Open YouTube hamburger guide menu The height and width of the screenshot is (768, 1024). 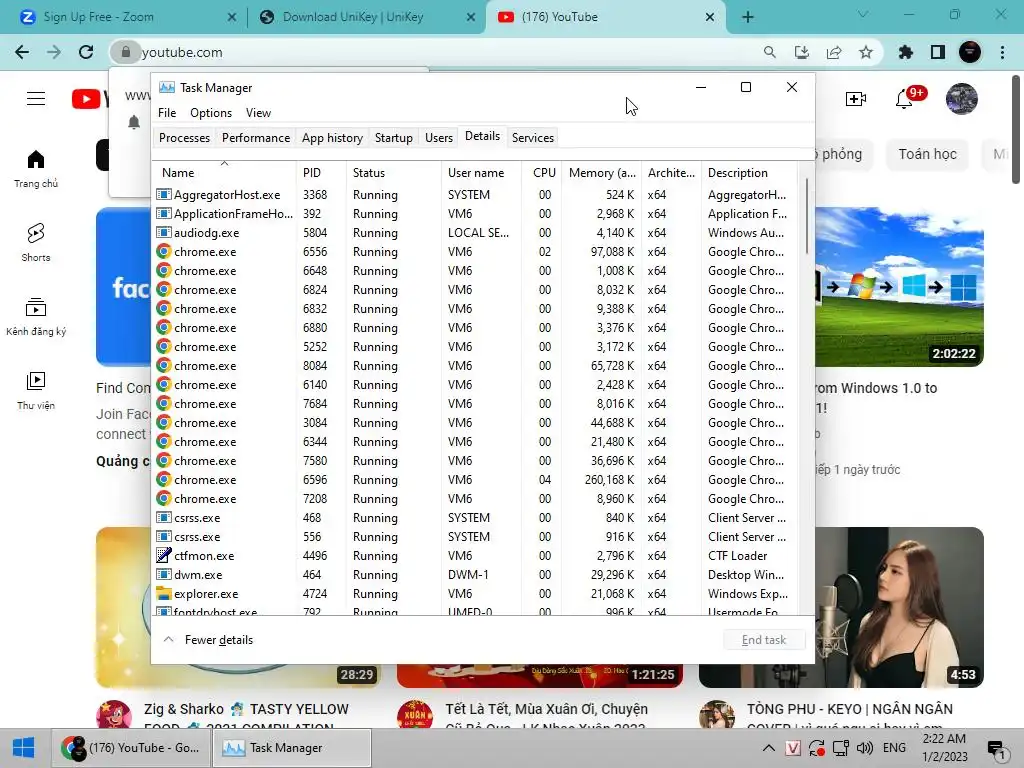(x=36, y=99)
